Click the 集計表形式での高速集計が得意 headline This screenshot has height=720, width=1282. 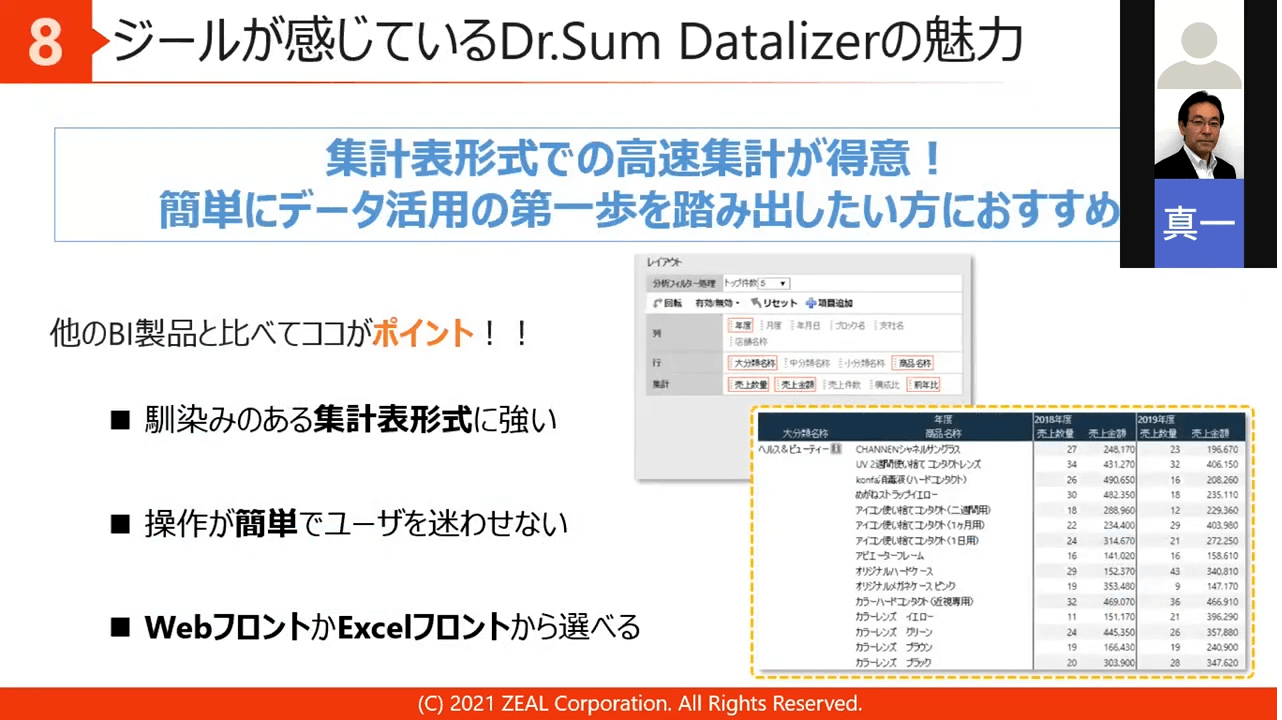point(633,159)
